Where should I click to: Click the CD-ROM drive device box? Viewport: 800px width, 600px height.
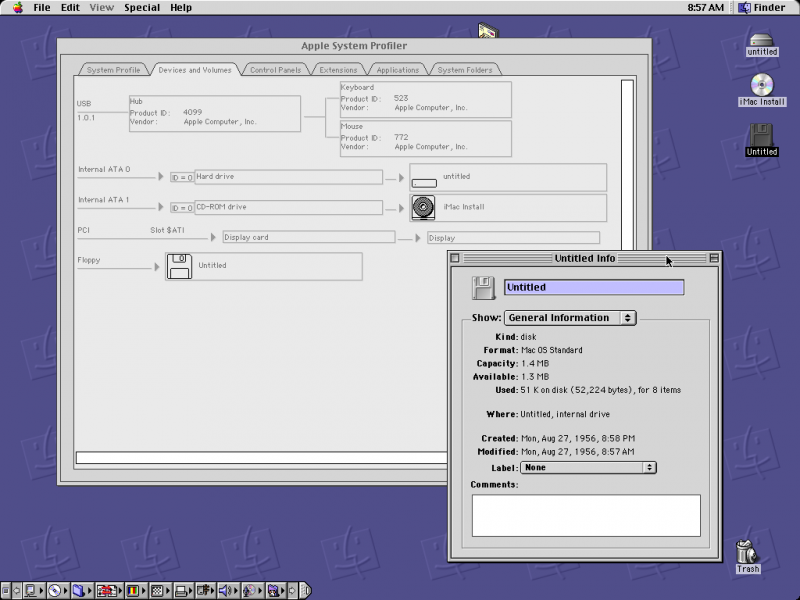(x=288, y=208)
